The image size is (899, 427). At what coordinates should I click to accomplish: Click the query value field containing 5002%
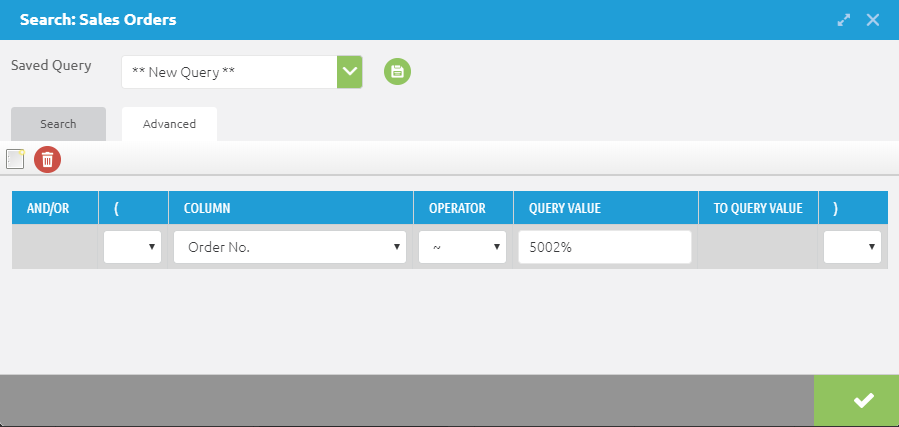tap(604, 247)
